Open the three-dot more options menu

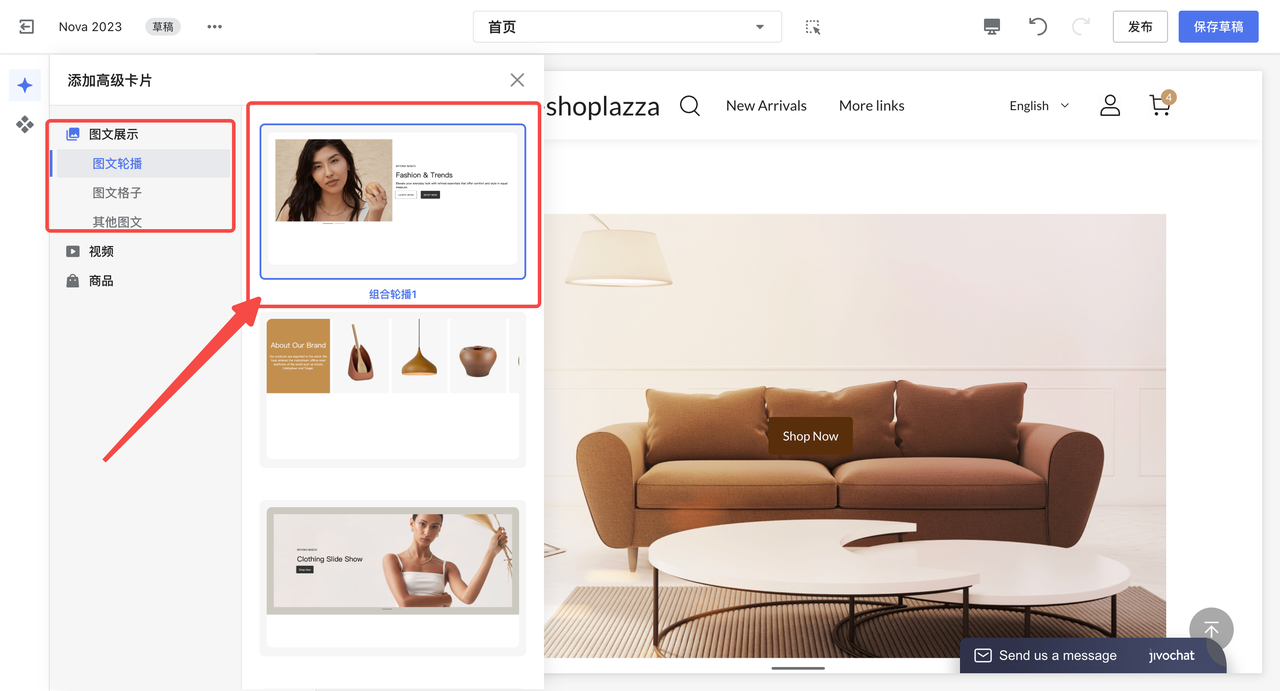point(214,27)
